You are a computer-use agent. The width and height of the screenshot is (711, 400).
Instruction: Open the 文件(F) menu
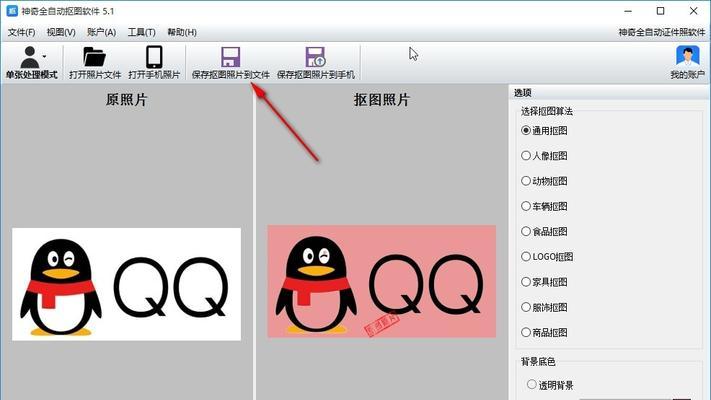pyautogui.click(x=21, y=32)
